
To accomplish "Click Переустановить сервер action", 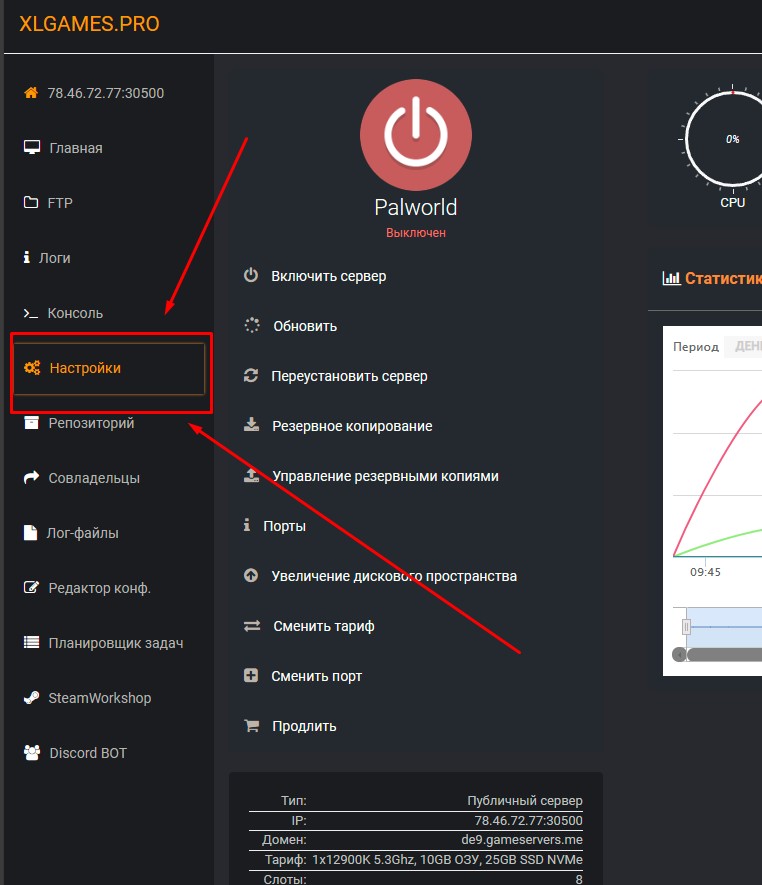I will (x=349, y=376).
